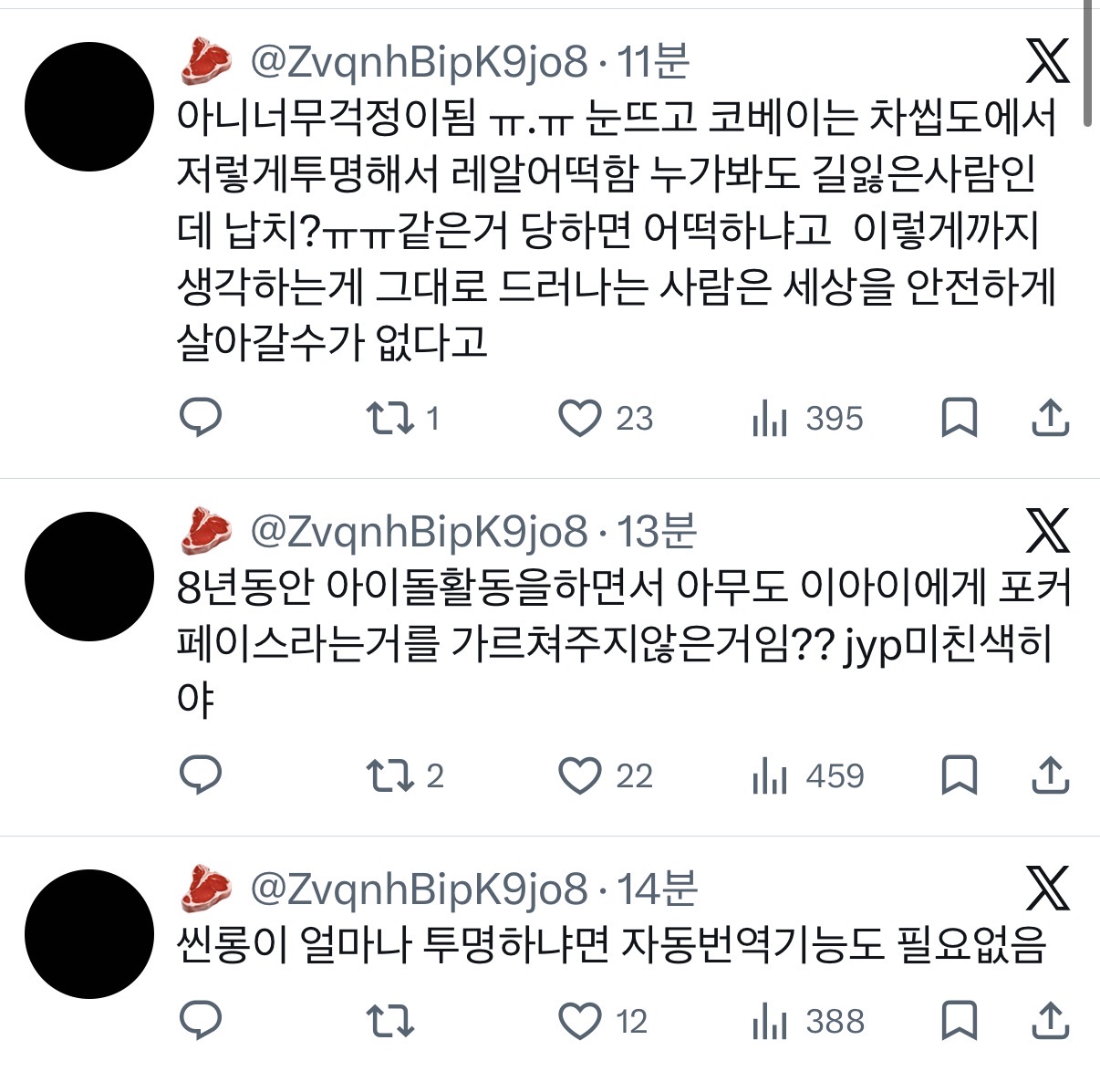1100x1092 pixels.
Task: Share the 13분 tweet
Action: (1050, 775)
